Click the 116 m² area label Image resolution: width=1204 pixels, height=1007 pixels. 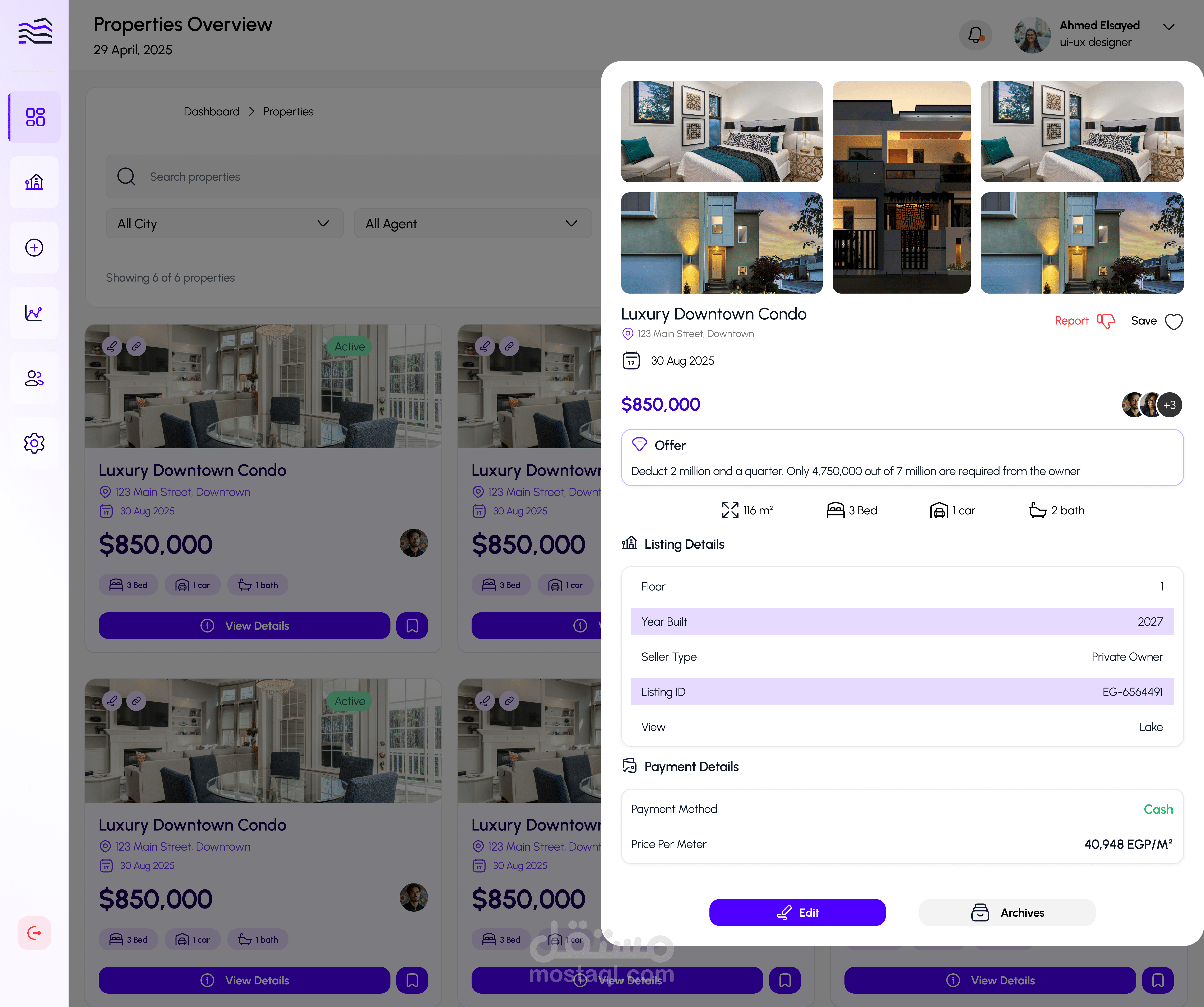coord(758,510)
